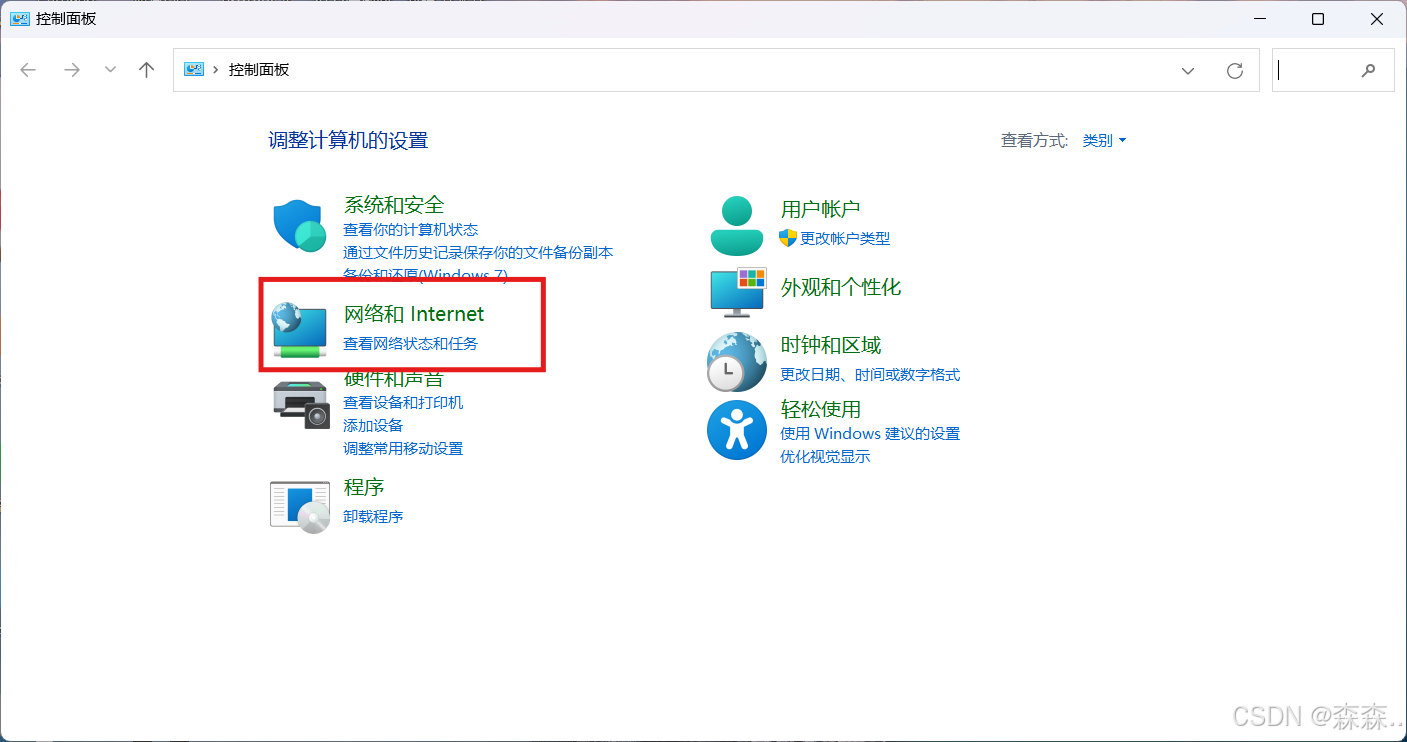Viewport: 1407px width, 742px height.
Task: Open 通过文件历史记录保存你的文件备份副本
Action: (x=478, y=253)
